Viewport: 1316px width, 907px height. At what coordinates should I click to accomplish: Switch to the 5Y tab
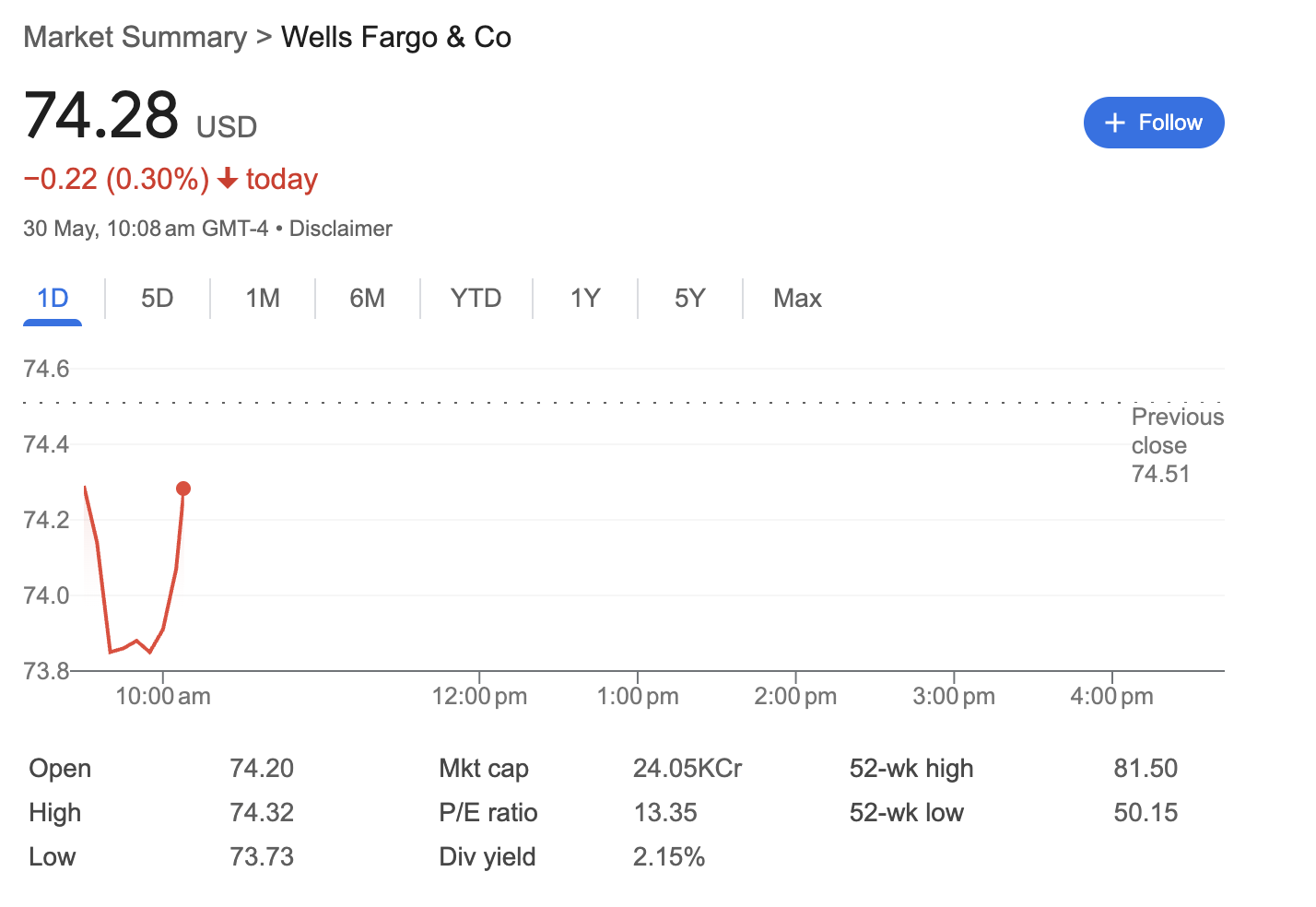pos(690,299)
